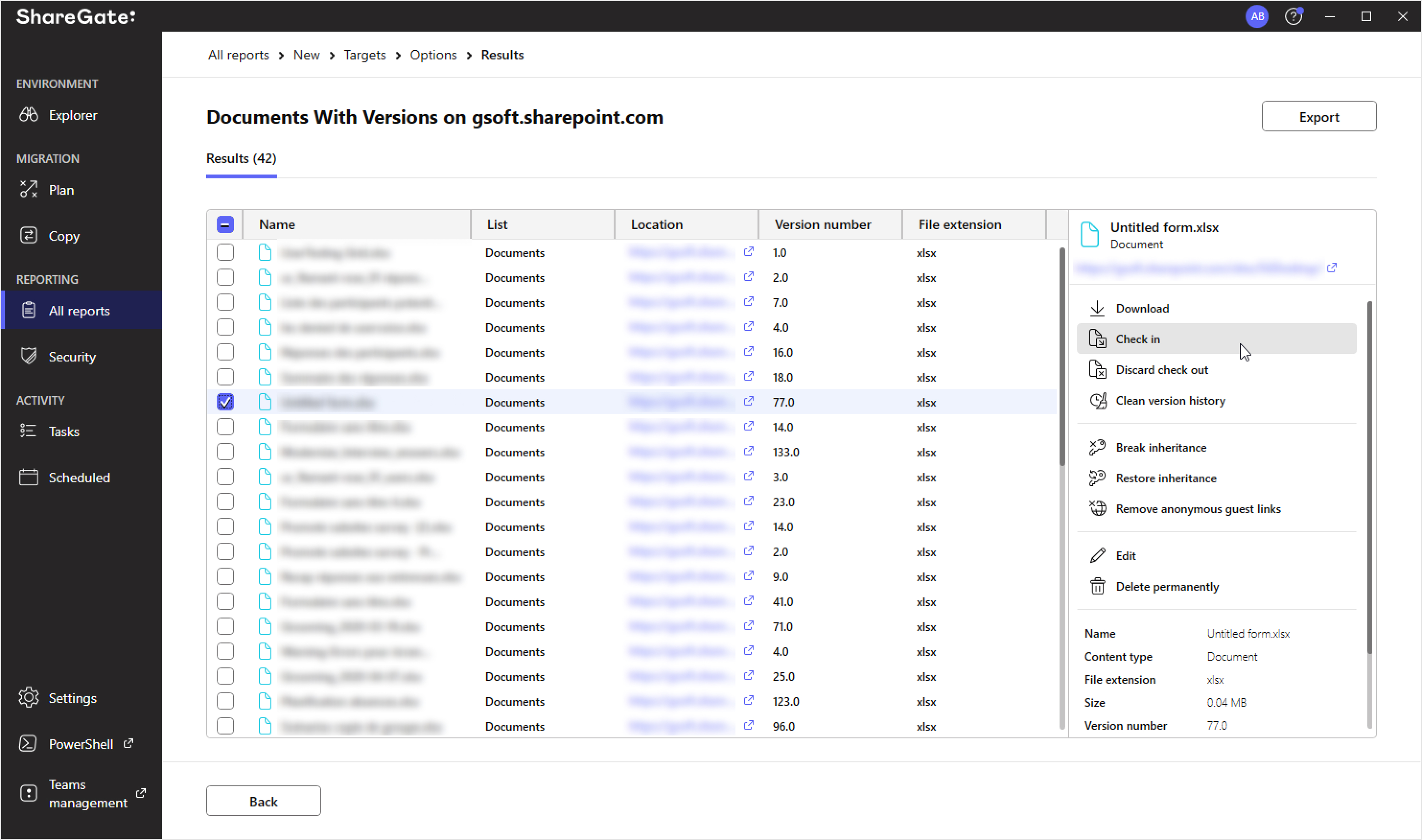The width and height of the screenshot is (1422, 840).
Task: Enable the select-all checkbox at table header
Action: click(225, 223)
